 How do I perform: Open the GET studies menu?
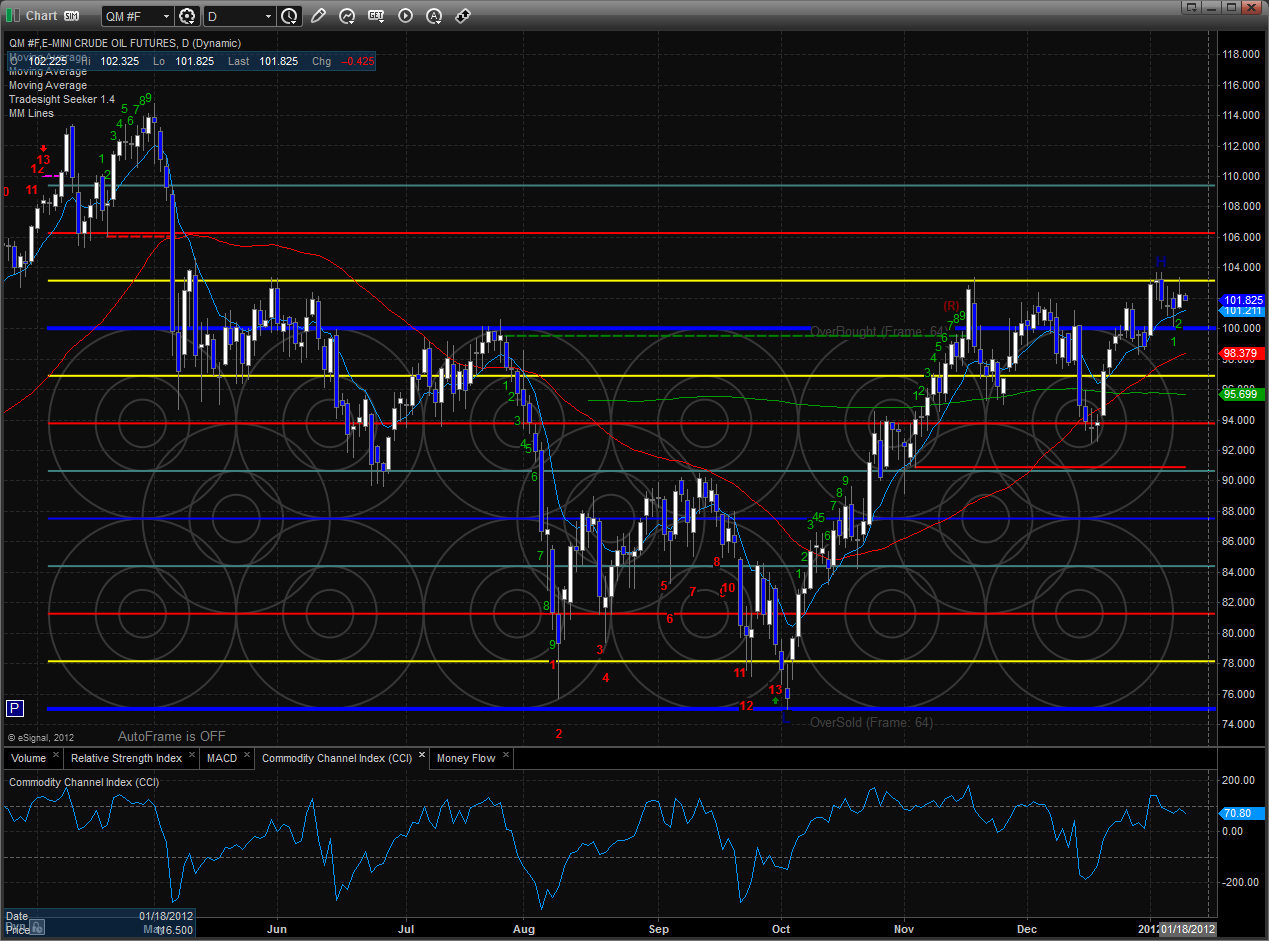pyautogui.click(x=376, y=16)
